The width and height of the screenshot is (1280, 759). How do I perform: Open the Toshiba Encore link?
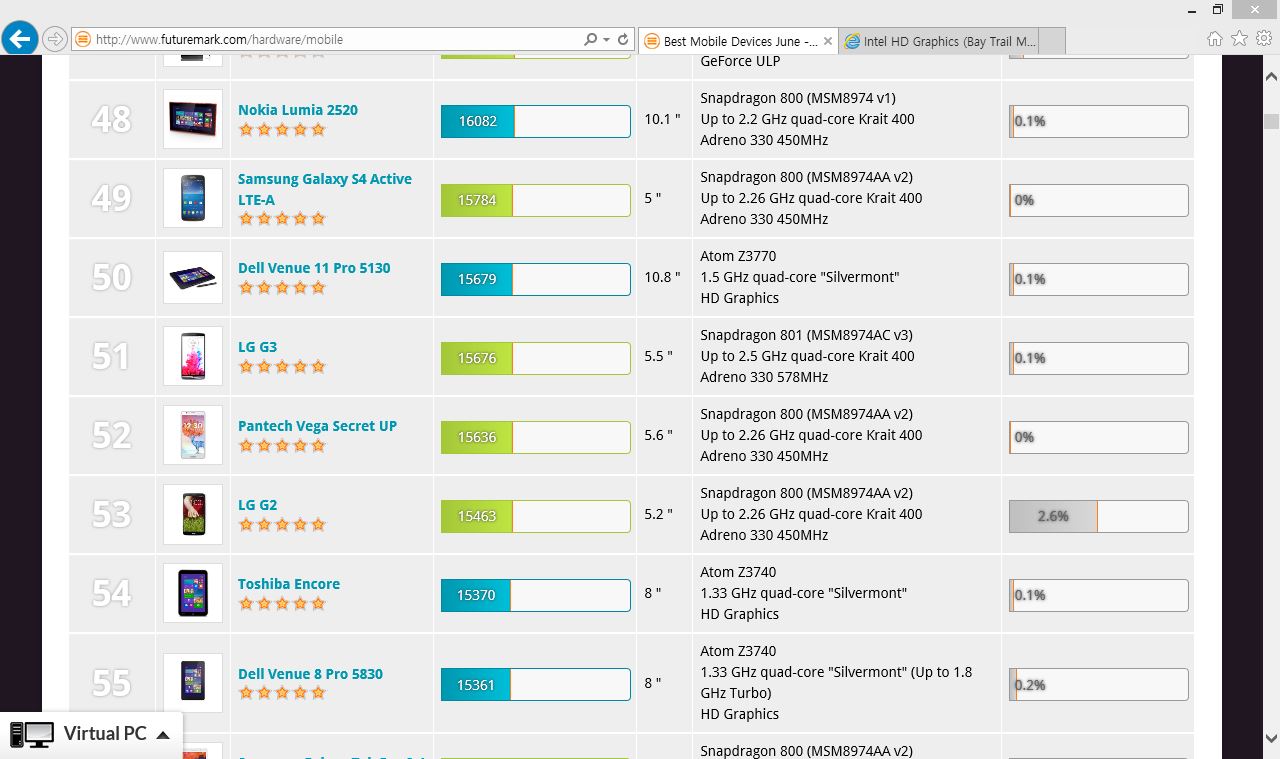(289, 584)
